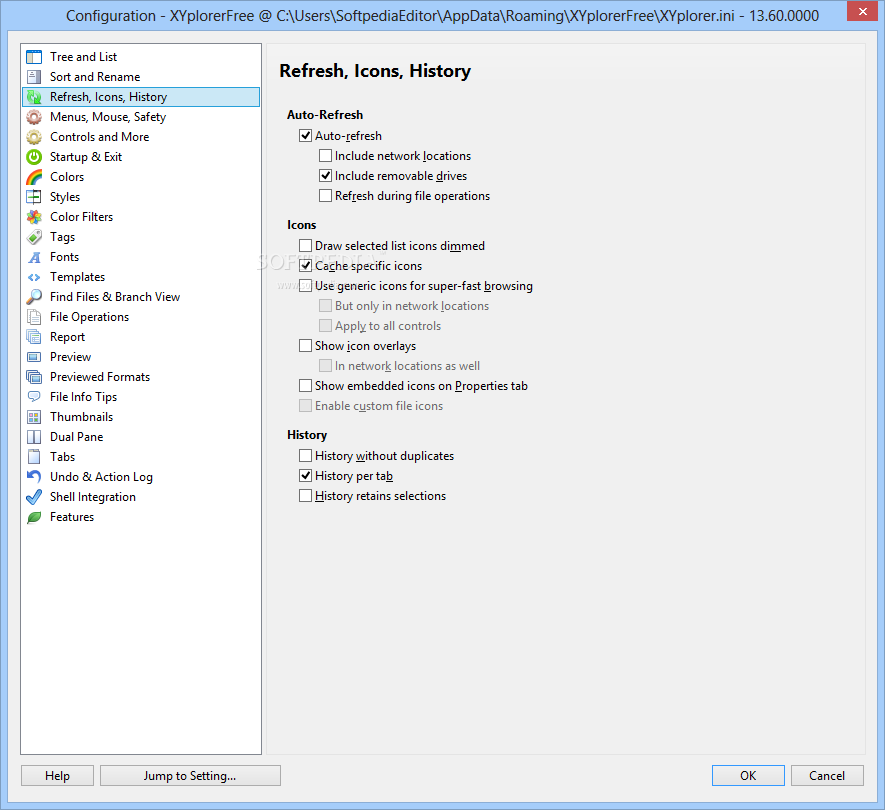Open the Help button
The width and height of the screenshot is (885, 810).
coord(58,776)
